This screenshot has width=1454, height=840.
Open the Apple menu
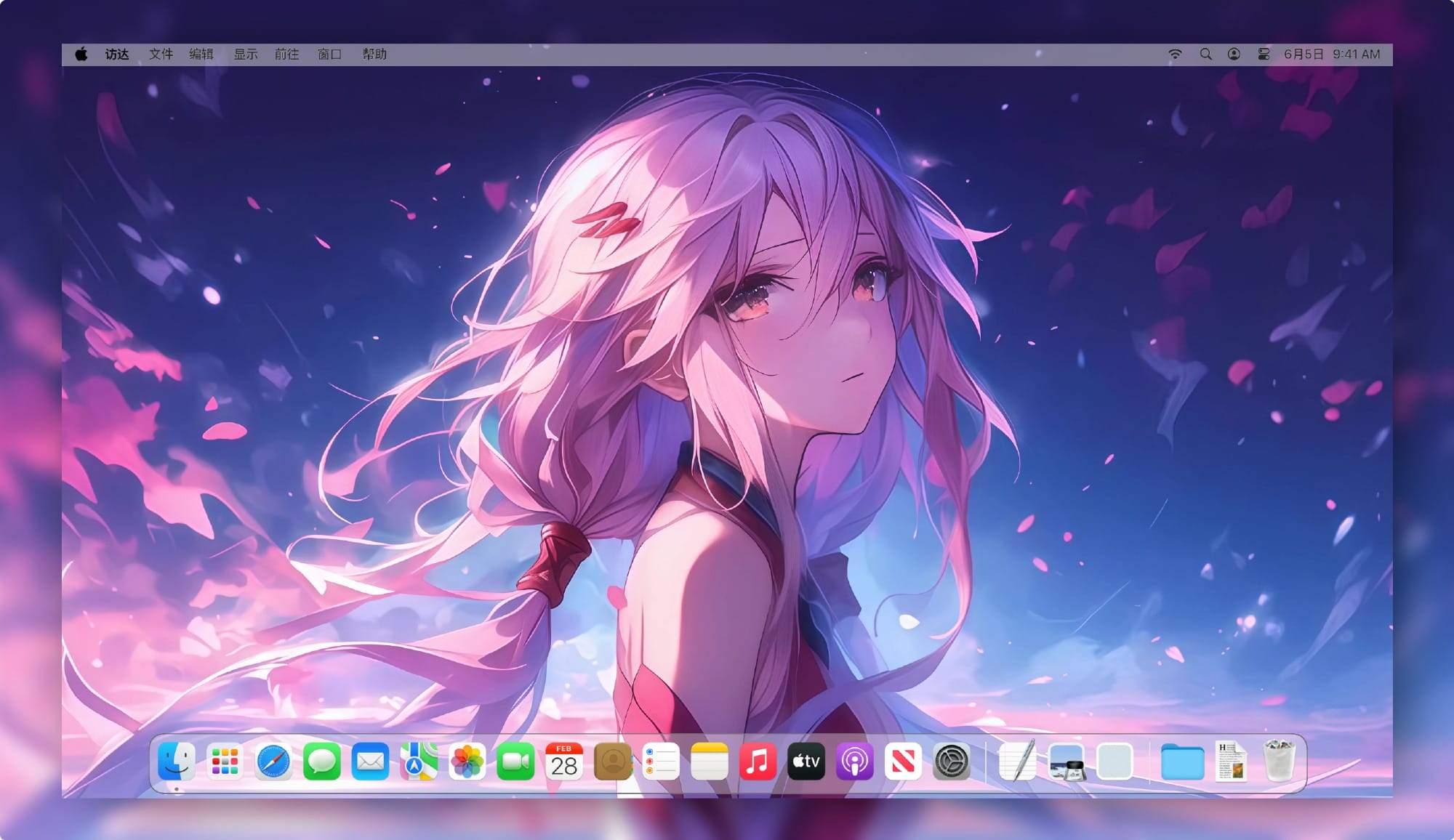click(81, 54)
